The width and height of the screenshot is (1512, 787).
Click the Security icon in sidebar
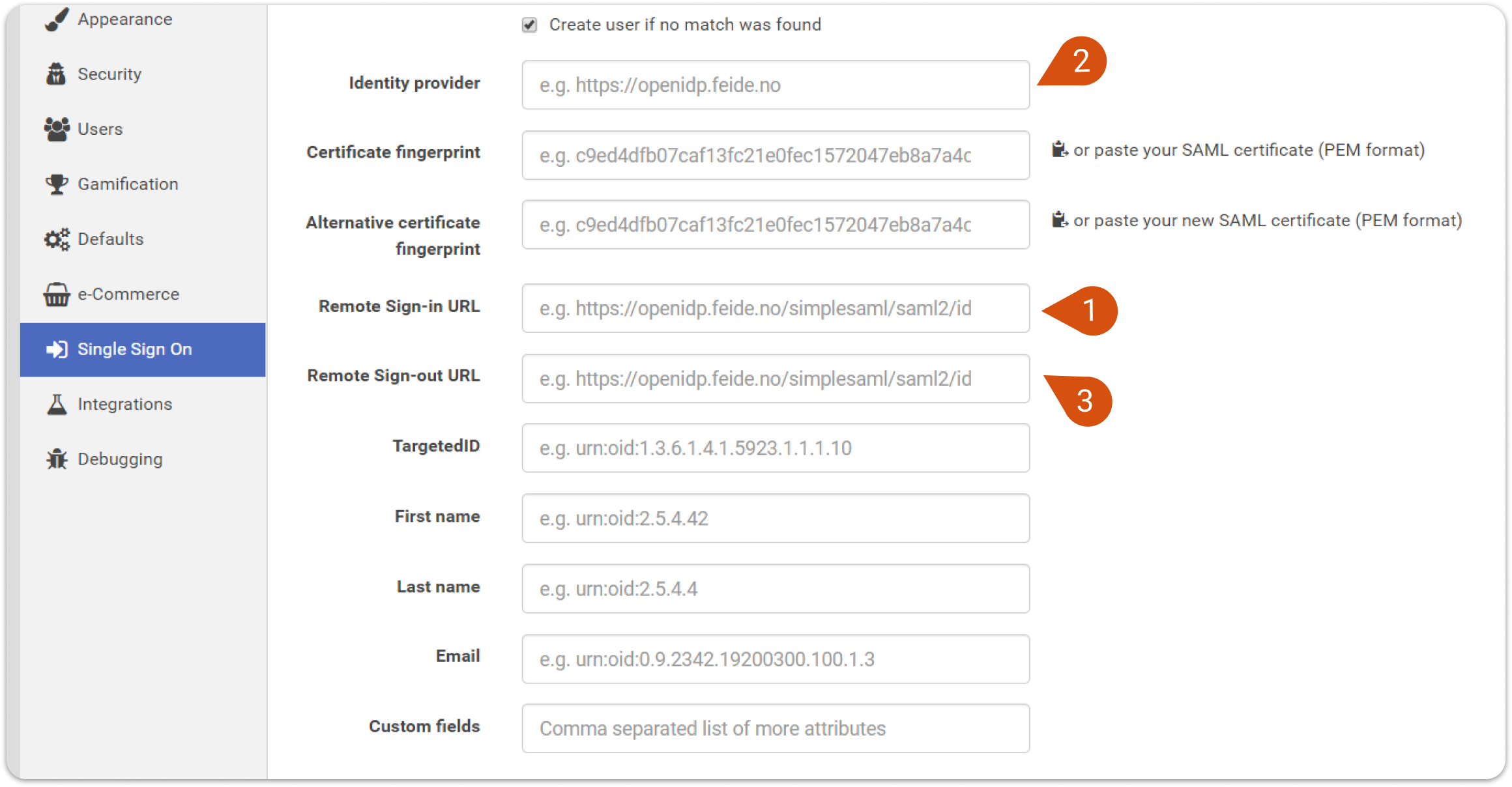click(x=57, y=74)
